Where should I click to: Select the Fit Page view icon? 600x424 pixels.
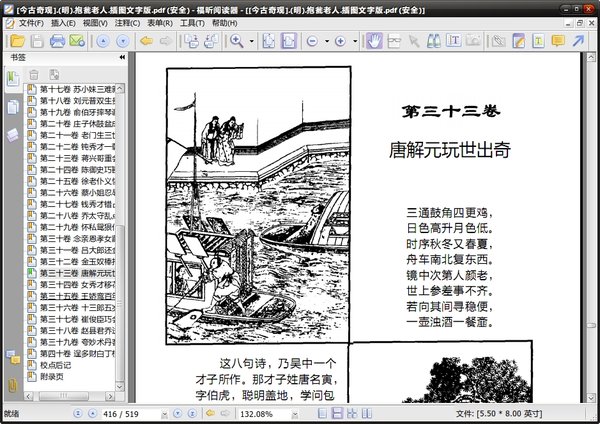point(269,41)
